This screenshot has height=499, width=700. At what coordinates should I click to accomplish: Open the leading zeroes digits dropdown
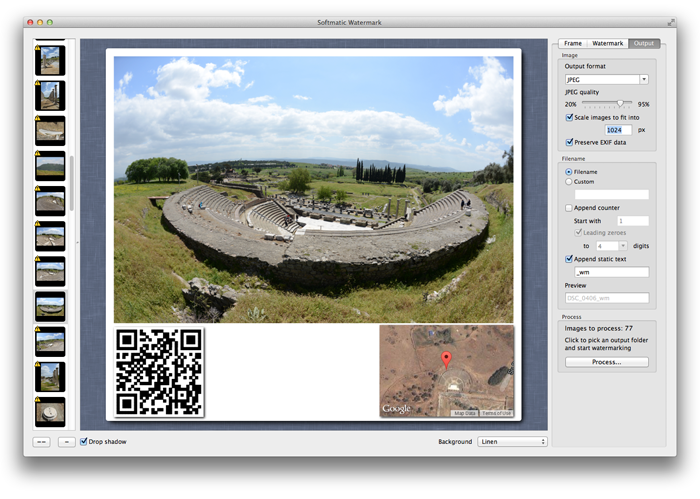[612, 246]
